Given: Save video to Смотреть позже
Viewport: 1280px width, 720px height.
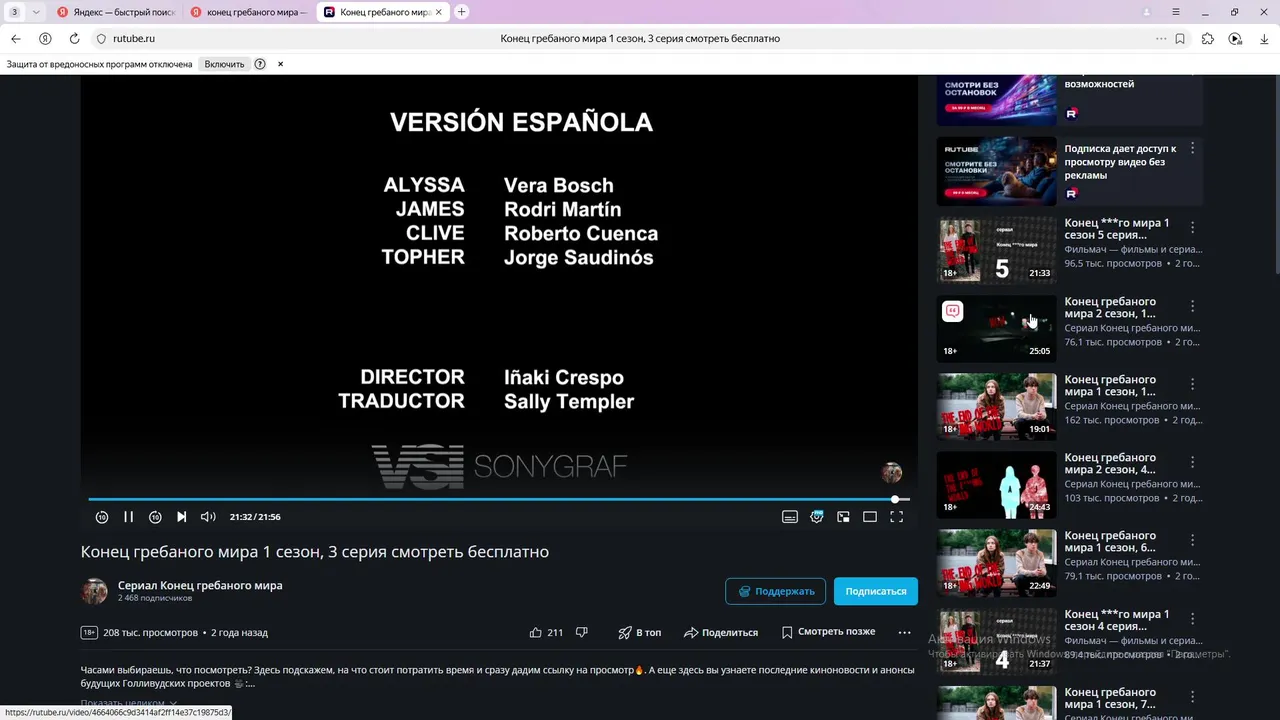Looking at the screenshot, I should pos(828,632).
